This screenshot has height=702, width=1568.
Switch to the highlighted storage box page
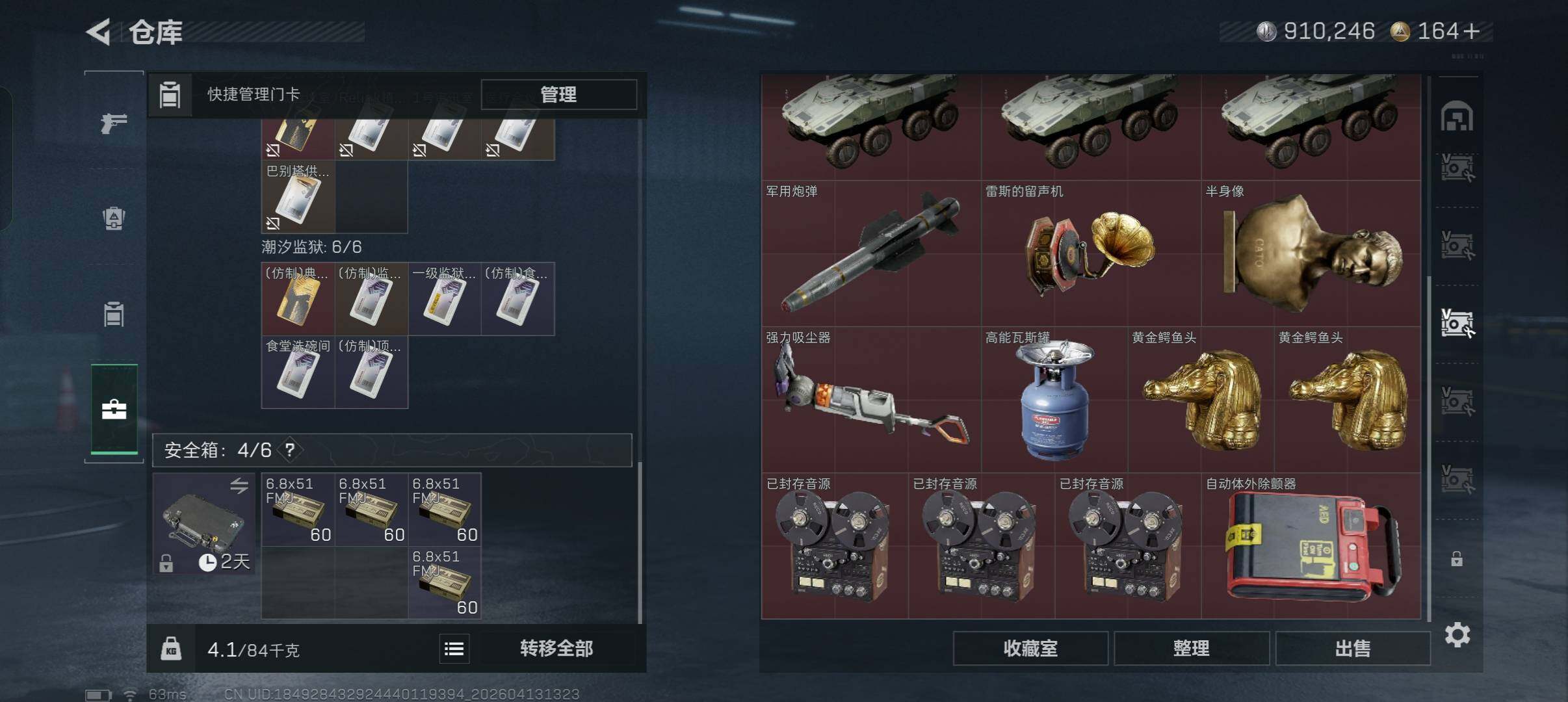1457,323
